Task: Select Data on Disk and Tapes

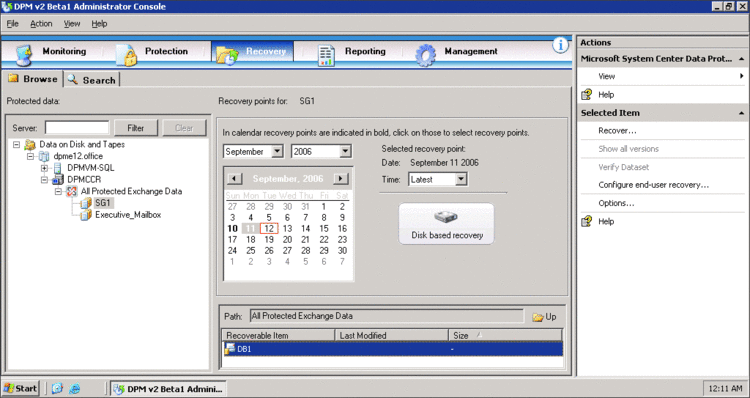Action: (x=82, y=144)
